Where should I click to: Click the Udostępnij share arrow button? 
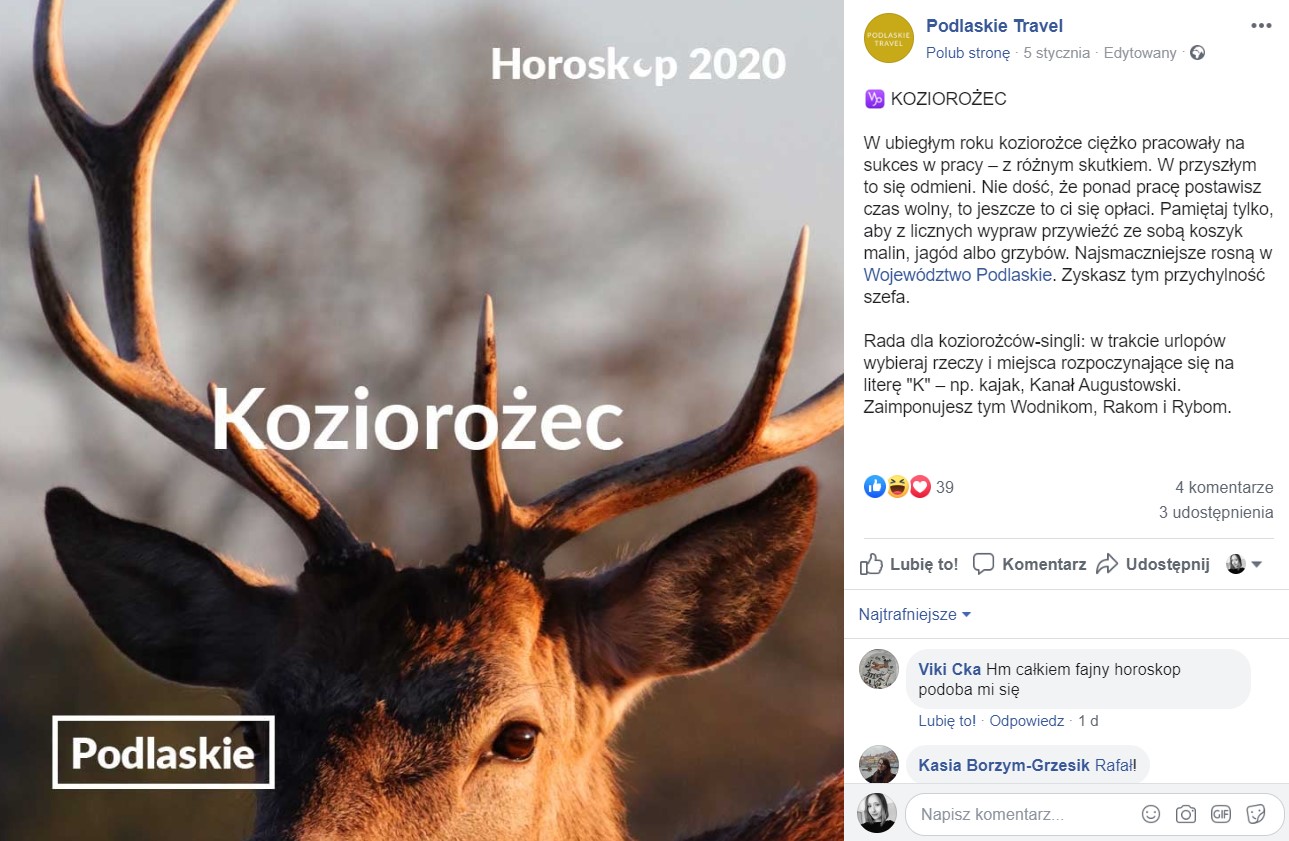[x=1153, y=564]
